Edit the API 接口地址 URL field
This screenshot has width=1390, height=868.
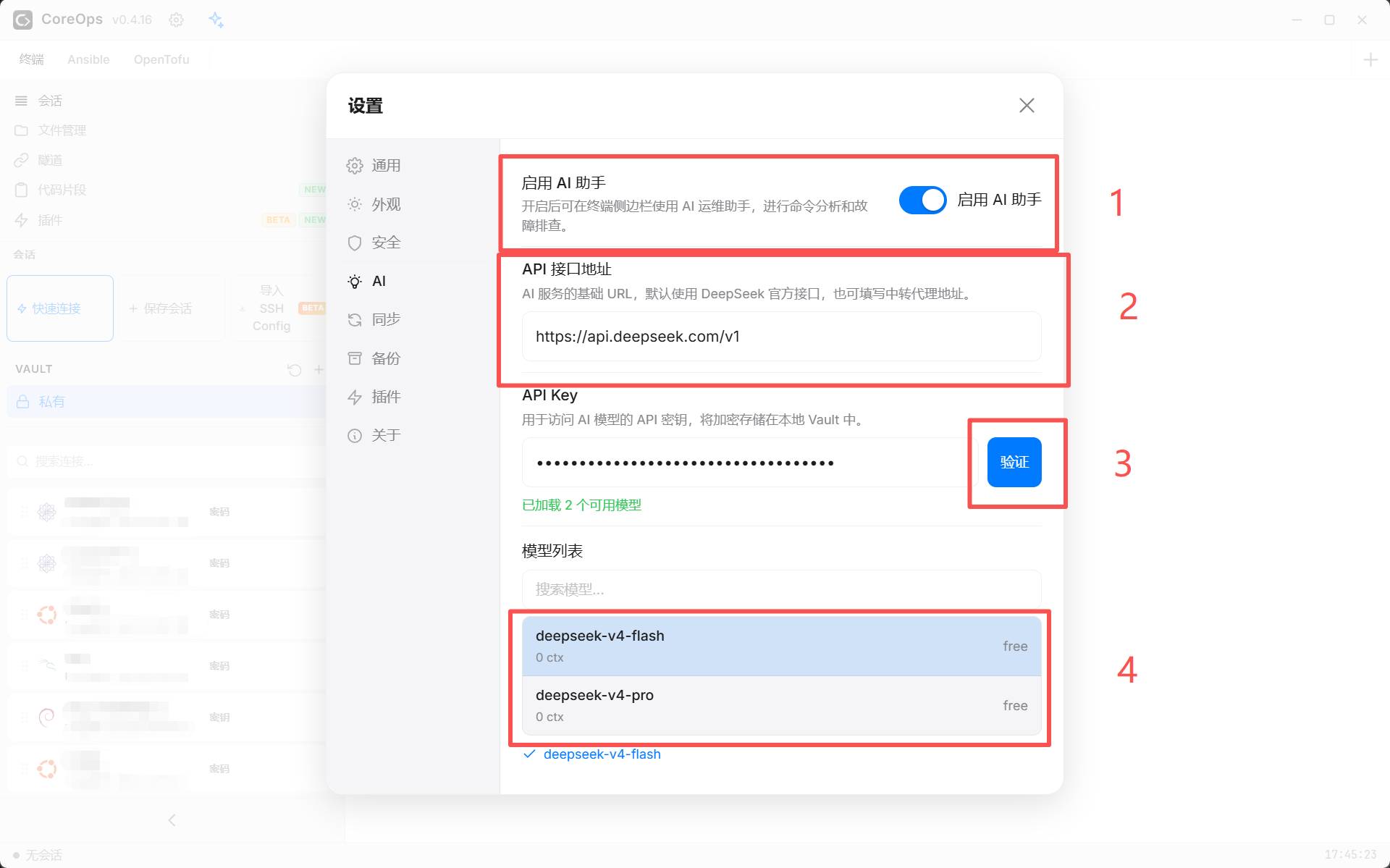(781, 337)
